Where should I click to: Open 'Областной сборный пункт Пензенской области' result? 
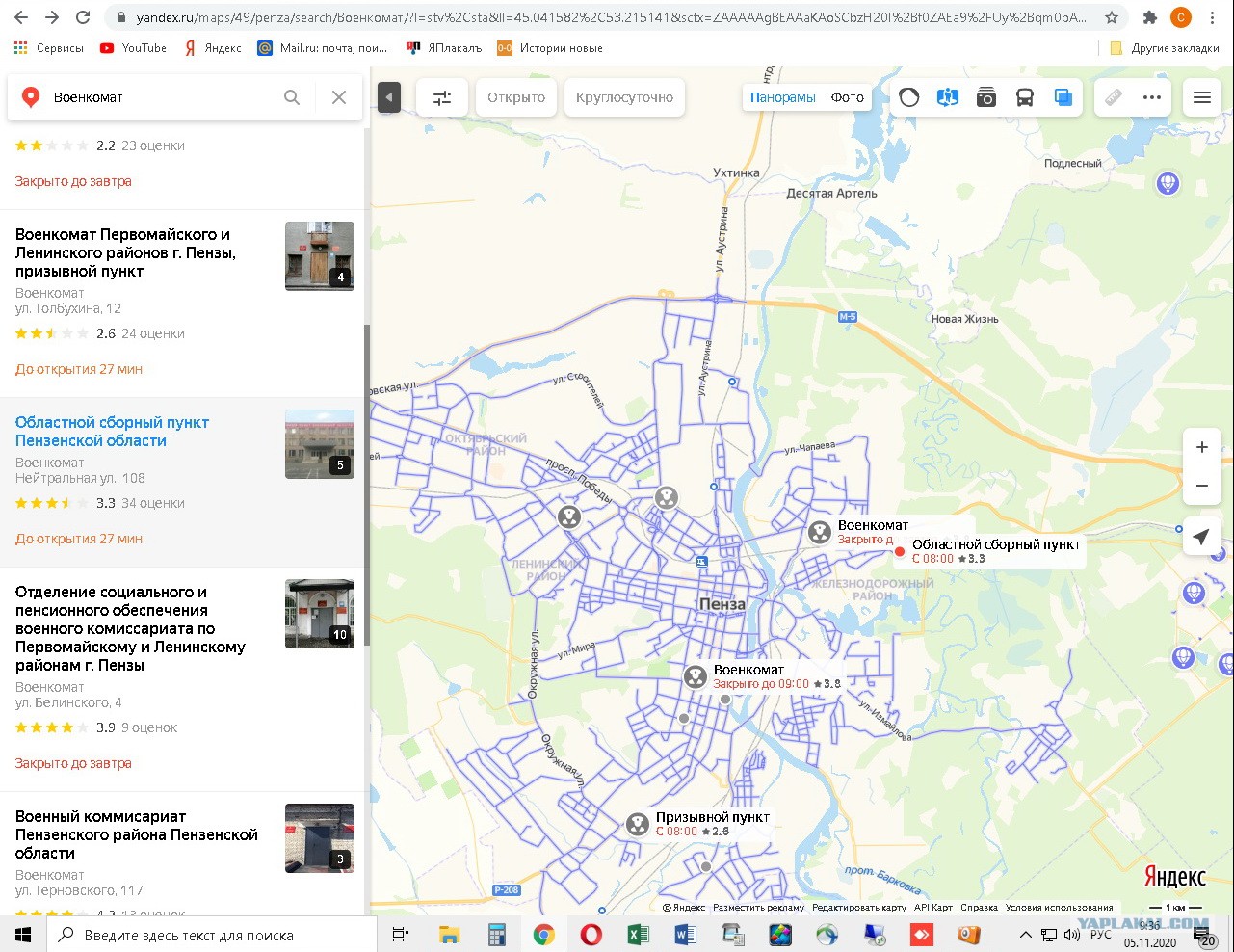[112, 432]
